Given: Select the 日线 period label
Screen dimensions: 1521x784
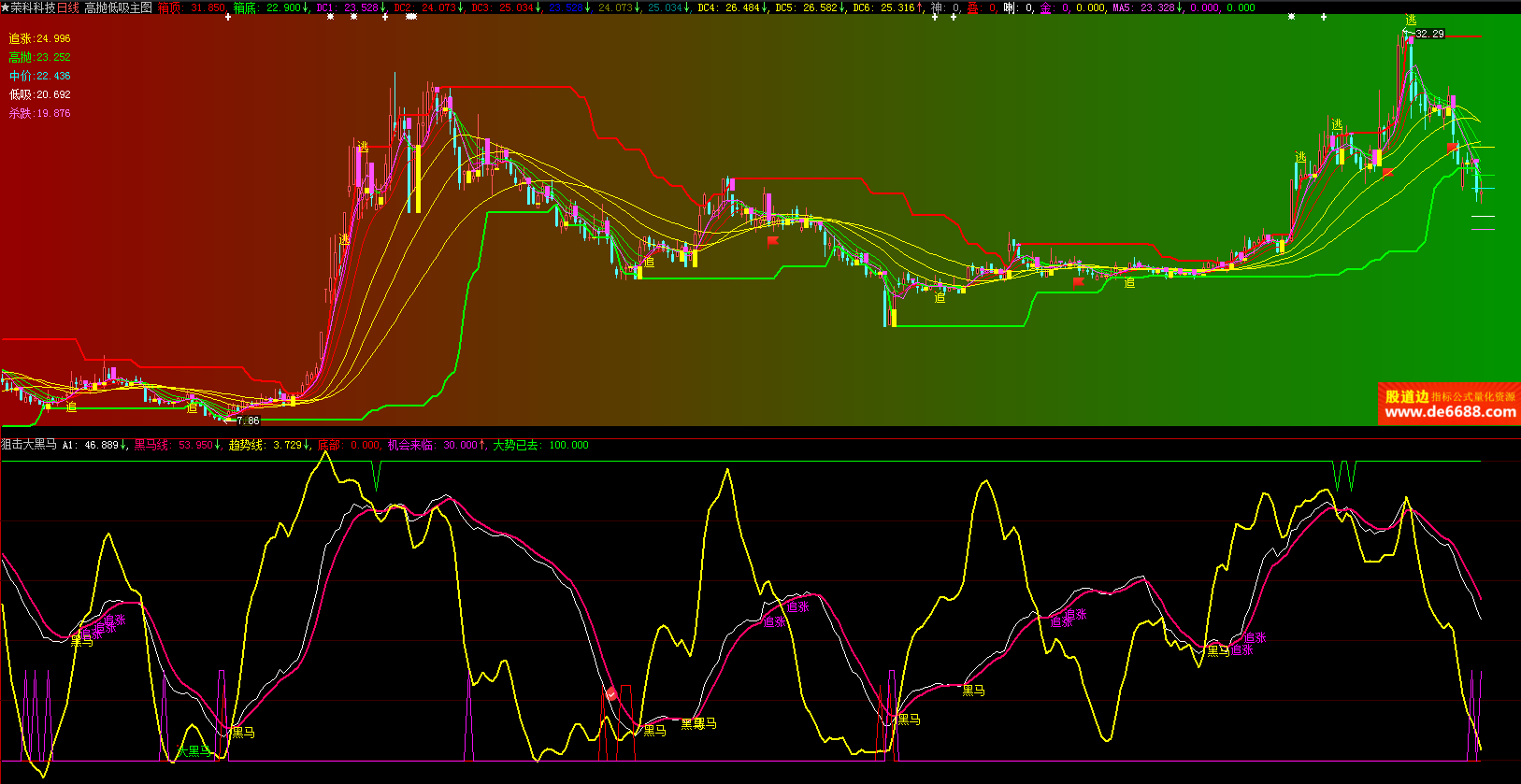Looking at the screenshot, I should [68, 7].
